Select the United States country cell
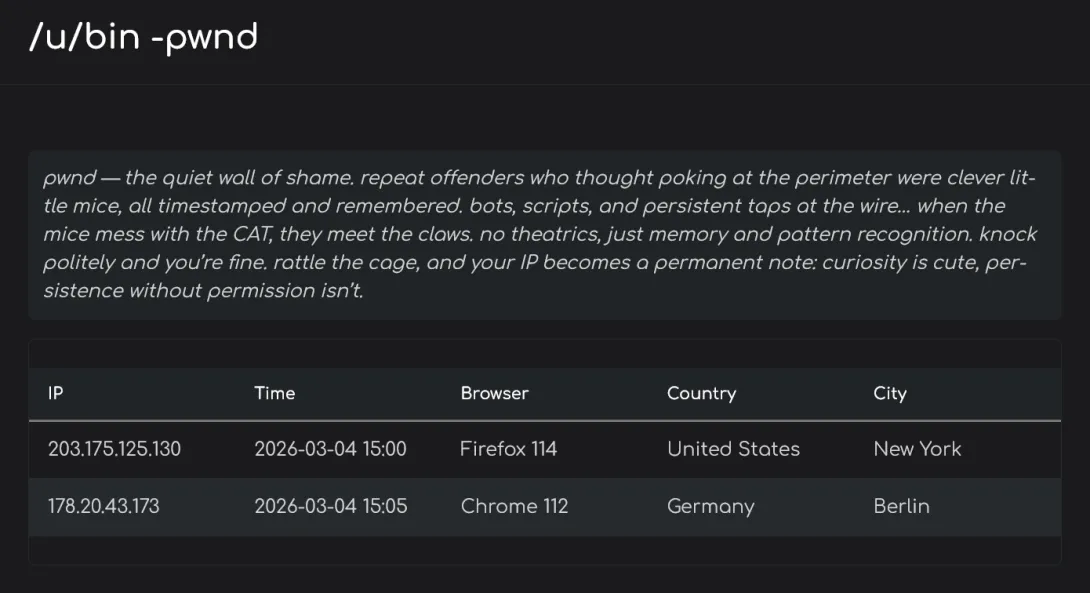 click(x=733, y=449)
